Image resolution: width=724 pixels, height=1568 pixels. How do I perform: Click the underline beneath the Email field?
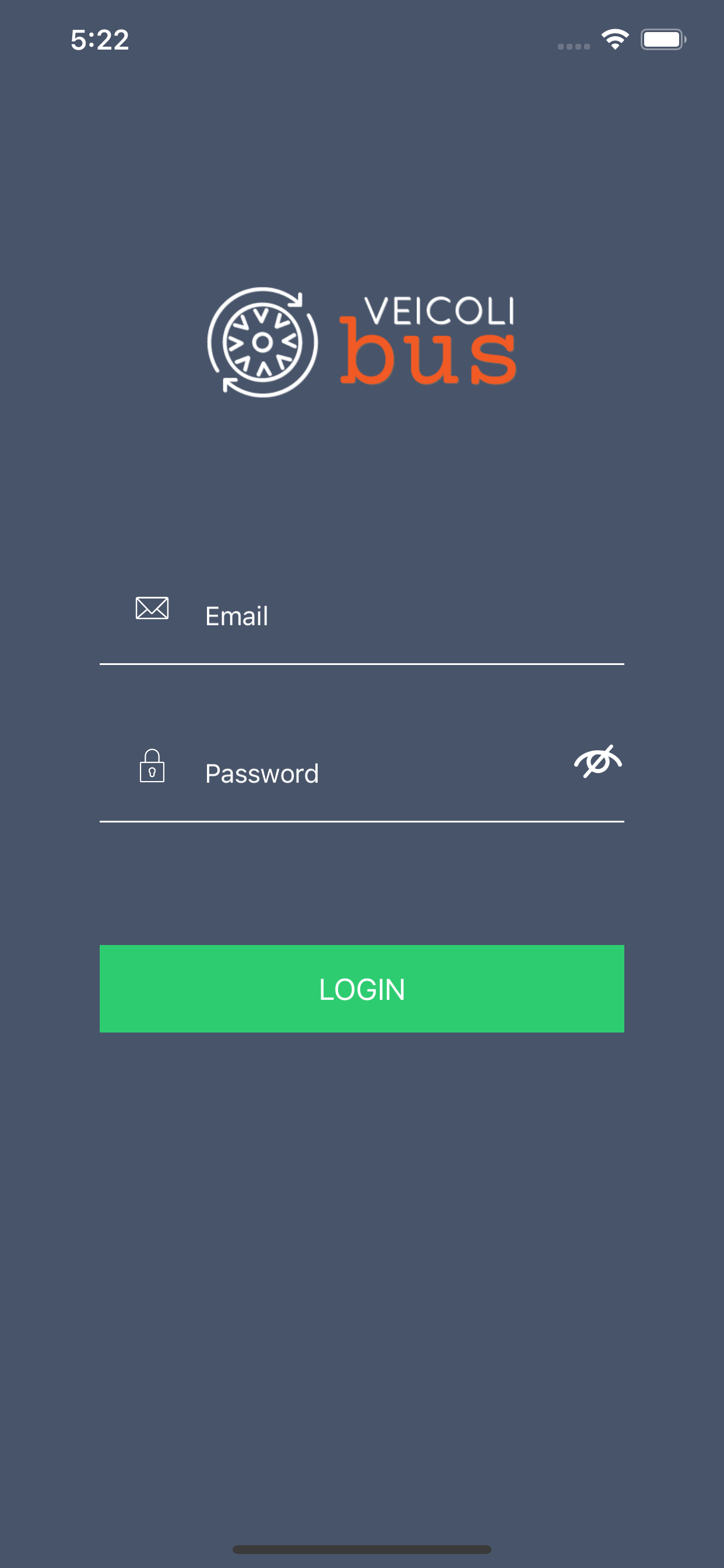[361, 664]
